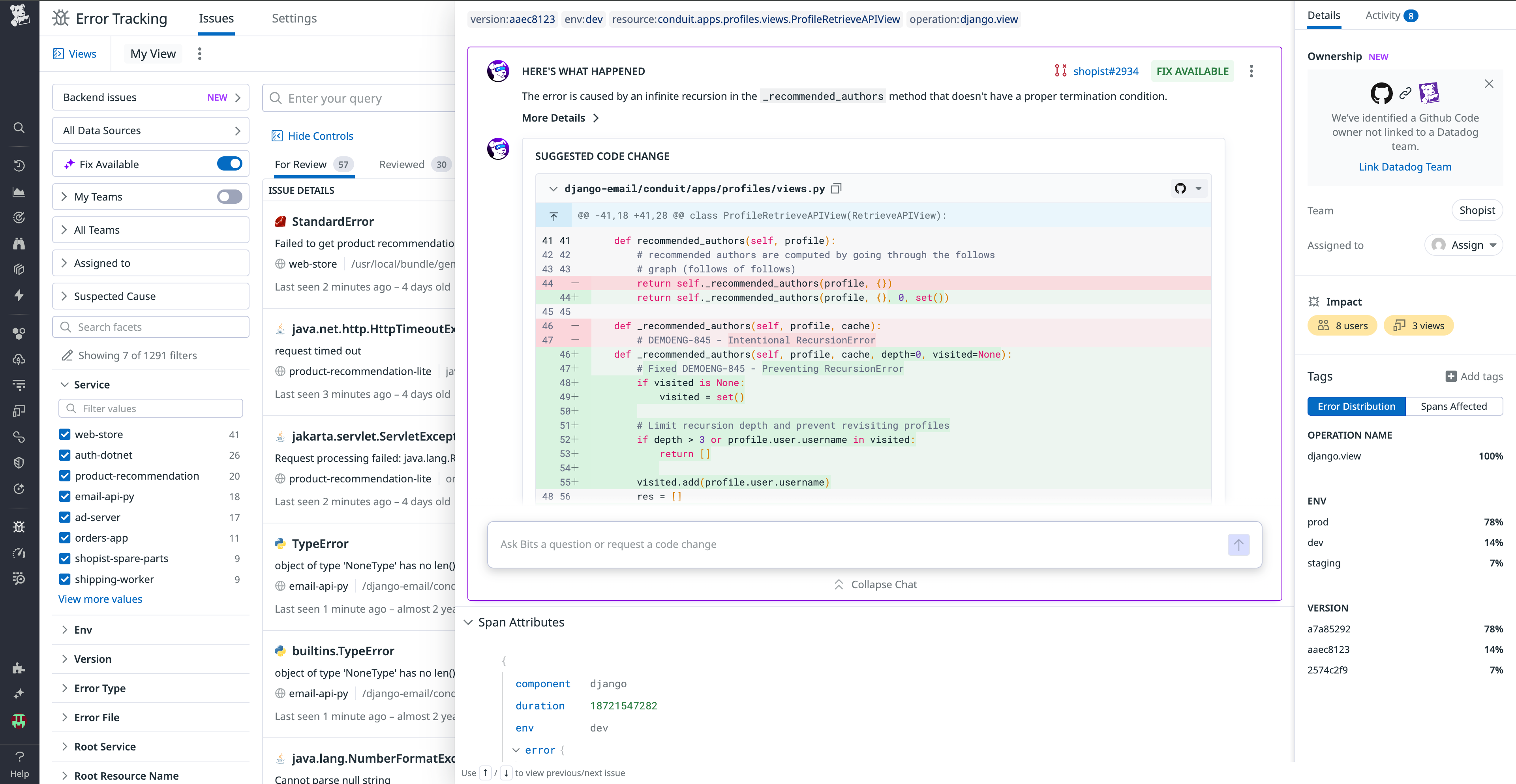
Task: Click the GitHub icon on the suggested code change
Action: coord(1180,188)
